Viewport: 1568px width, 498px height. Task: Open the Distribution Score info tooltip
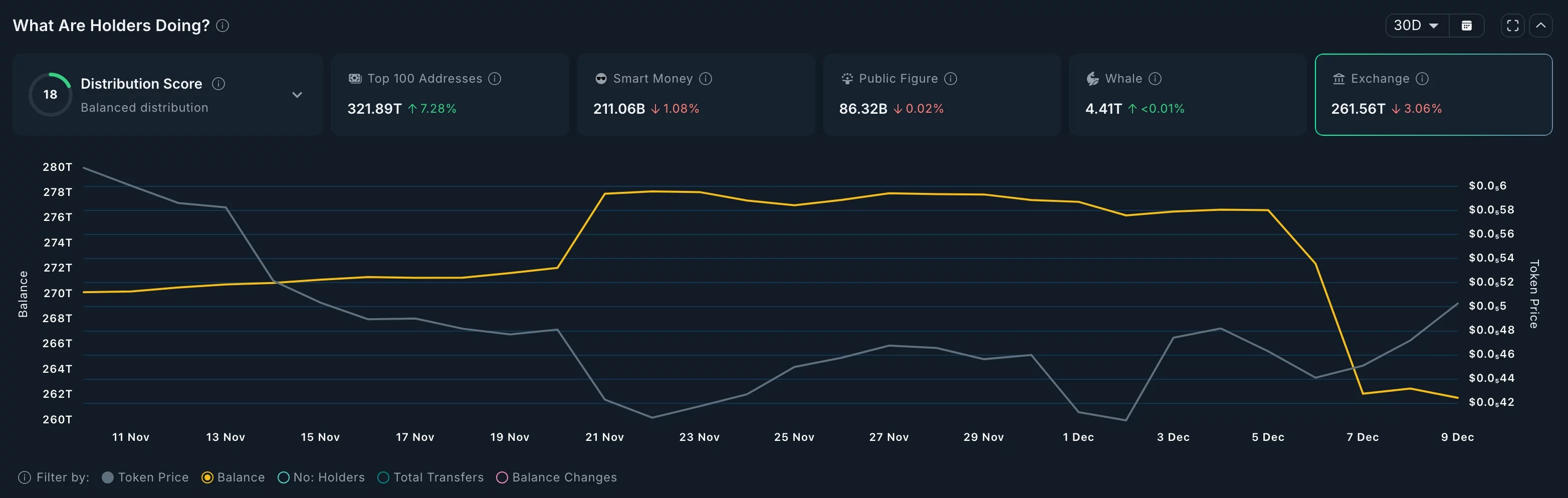pos(218,83)
